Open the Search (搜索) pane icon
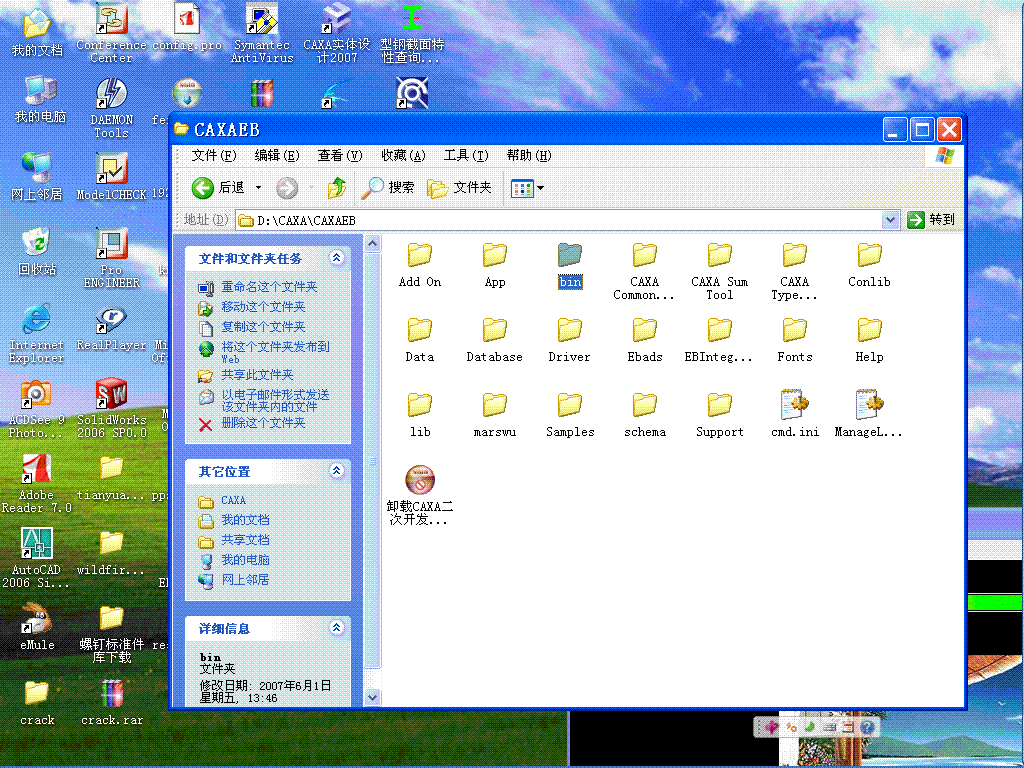Screen dimensions: 1024x768 tap(371, 187)
